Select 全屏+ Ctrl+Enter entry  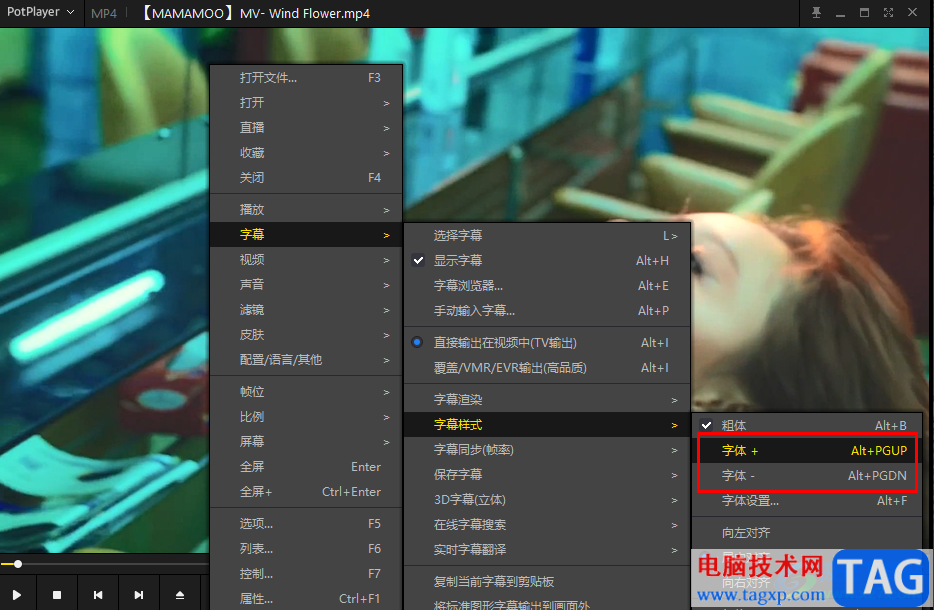tap(306, 491)
